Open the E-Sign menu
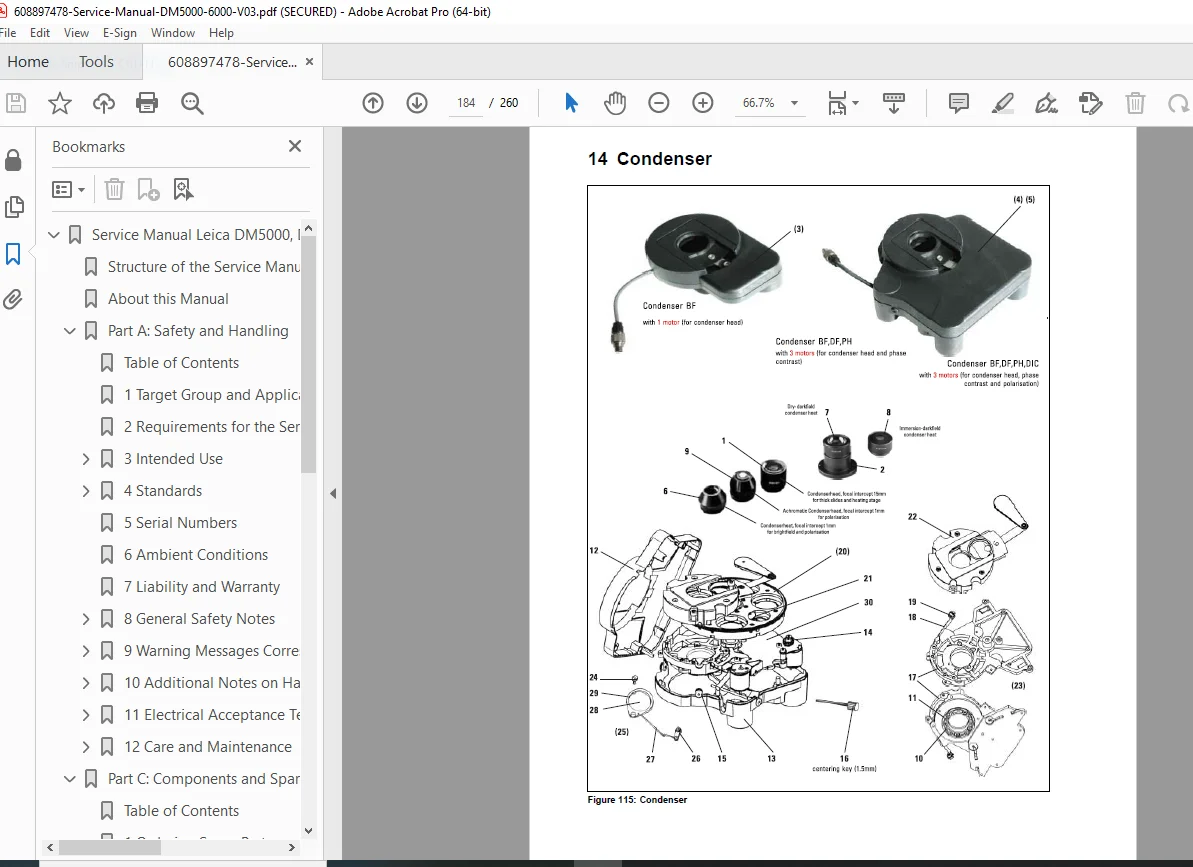This screenshot has height=867, width=1193. tap(119, 33)
